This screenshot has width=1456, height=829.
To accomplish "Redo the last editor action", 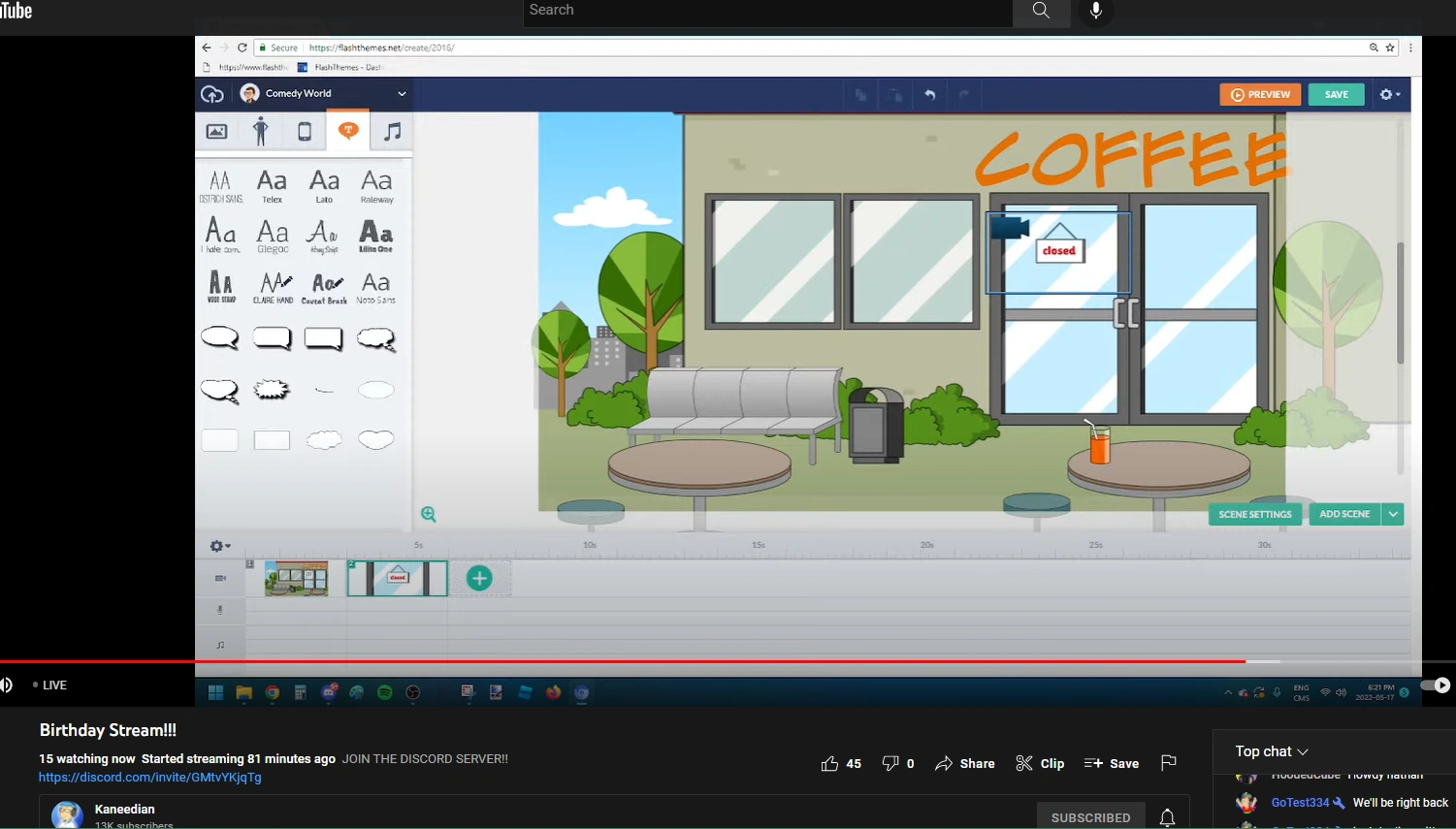I will [x=964, y=95].
